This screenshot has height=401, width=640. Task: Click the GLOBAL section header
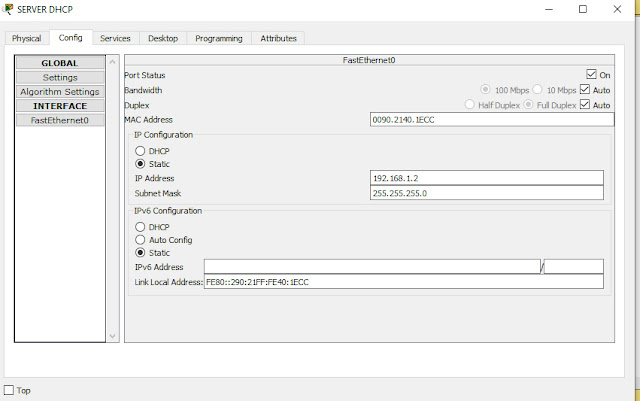[x=60, y=63]
